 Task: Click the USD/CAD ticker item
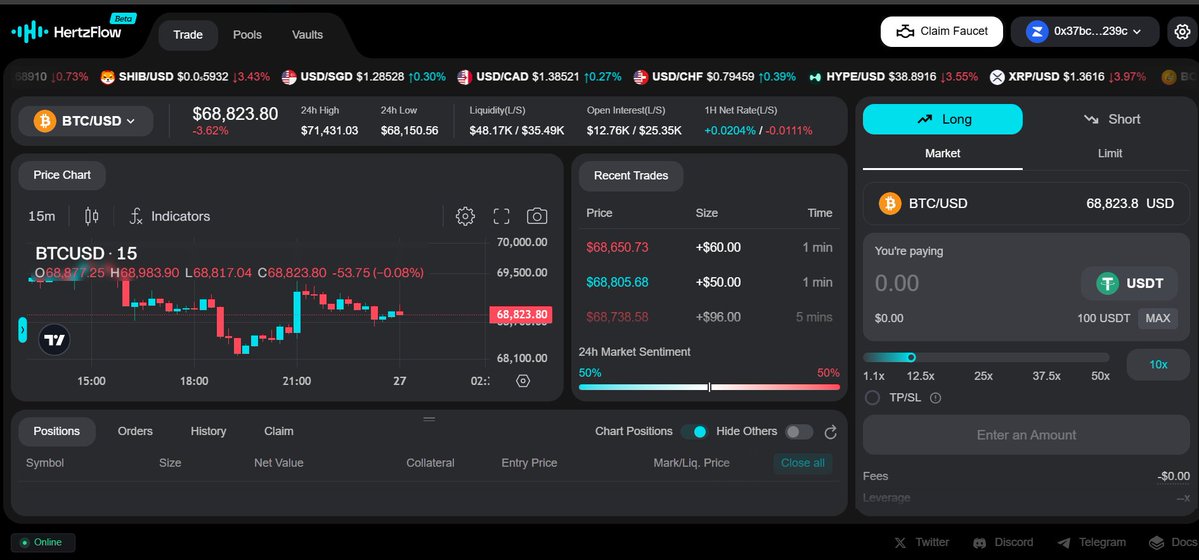(539, 77)
